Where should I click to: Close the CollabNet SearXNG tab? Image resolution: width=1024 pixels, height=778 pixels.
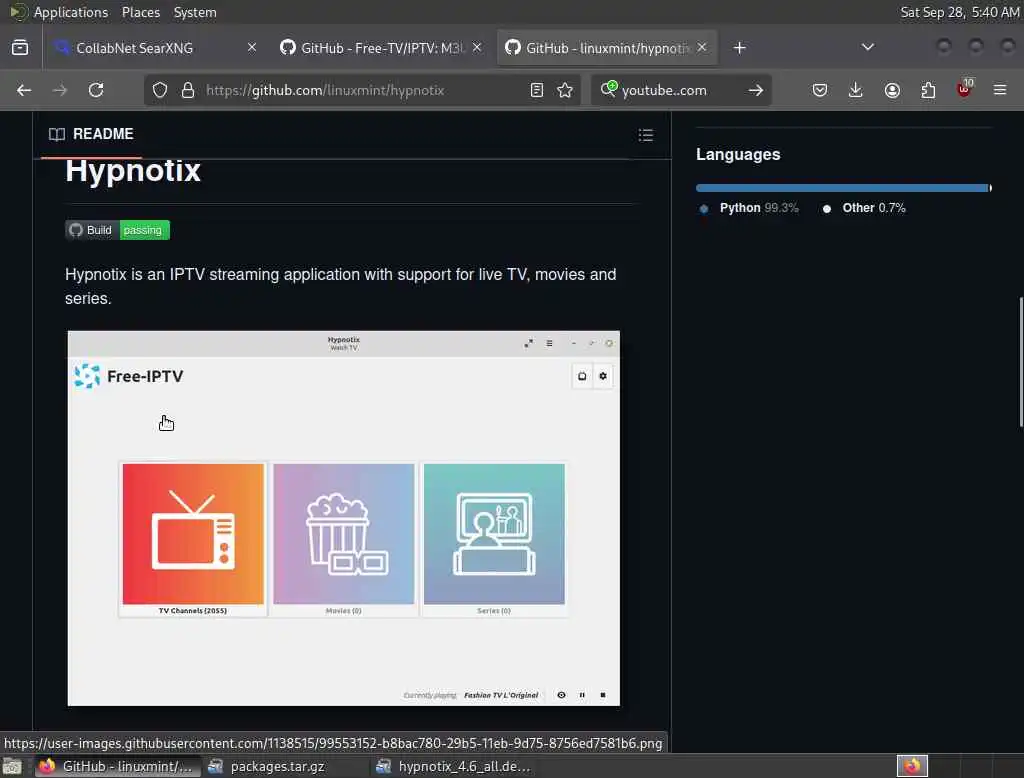[252, 47]
